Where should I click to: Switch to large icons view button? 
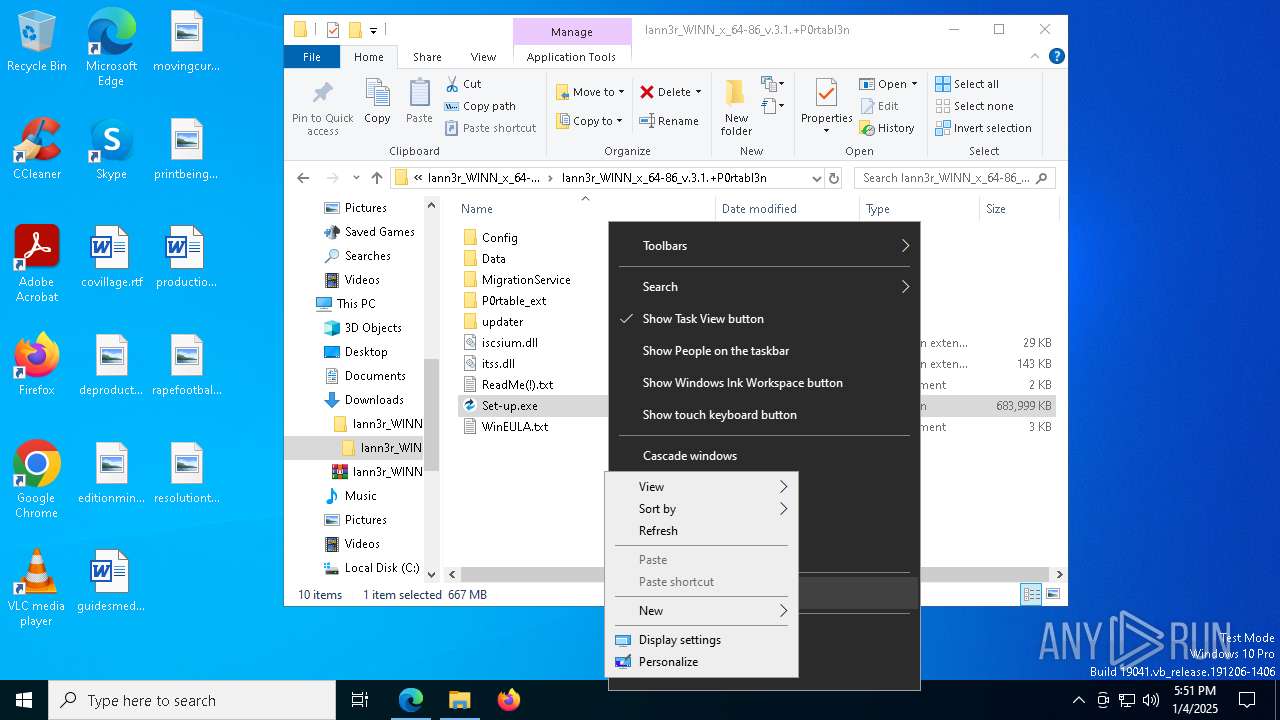tap(1052, 594)
